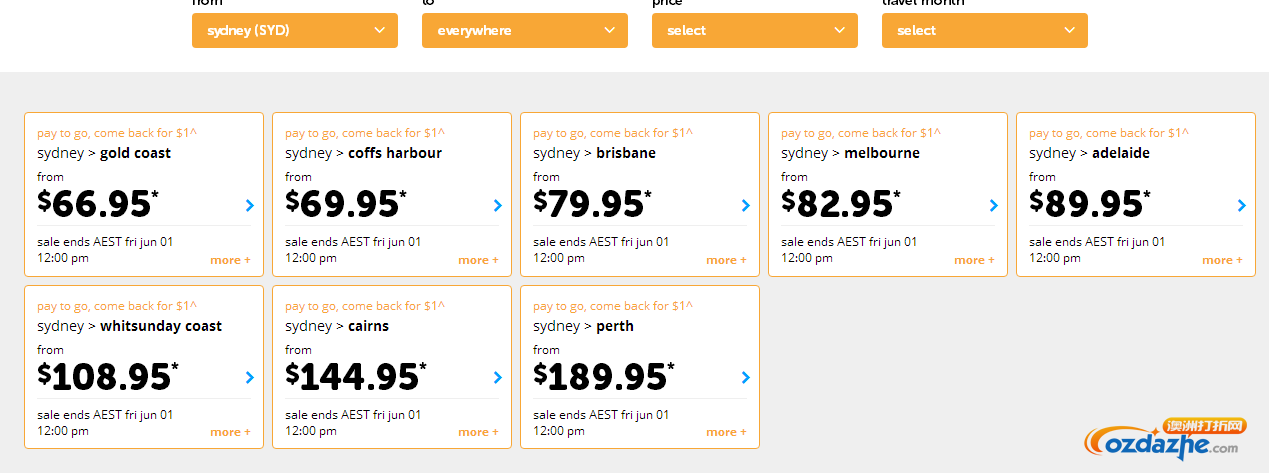
Task: Expand 'more +' on the Melbourne card
Action: tap(974, 260)
